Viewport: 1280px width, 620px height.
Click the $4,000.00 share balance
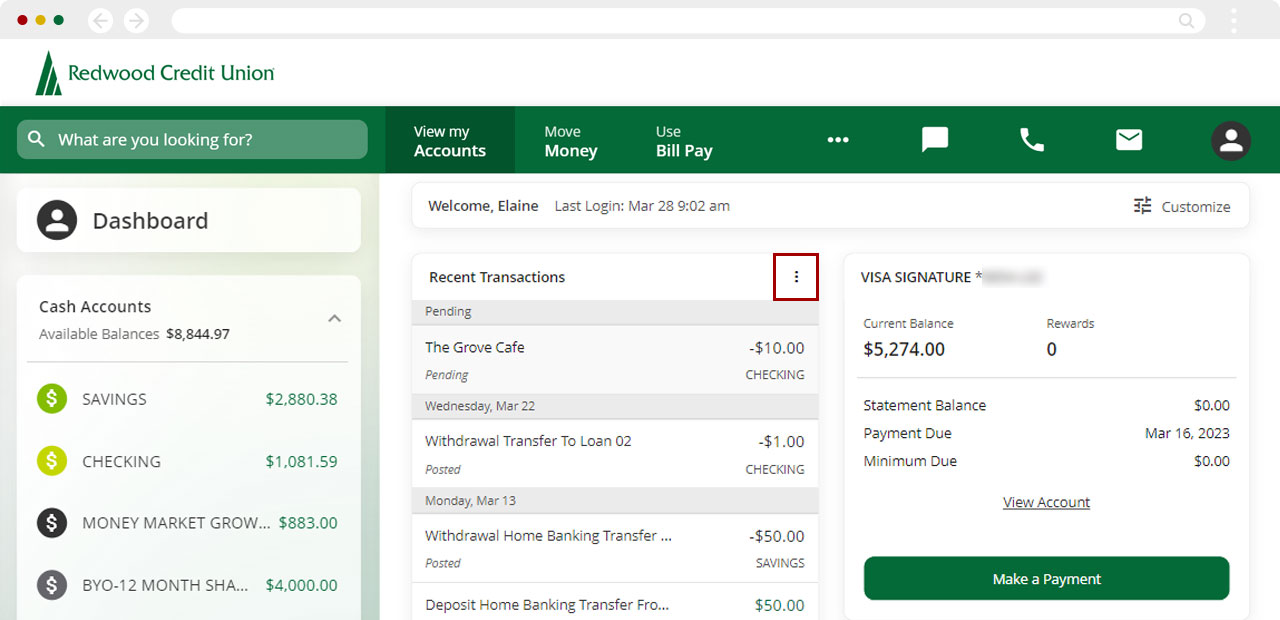(x=301, y=585)
